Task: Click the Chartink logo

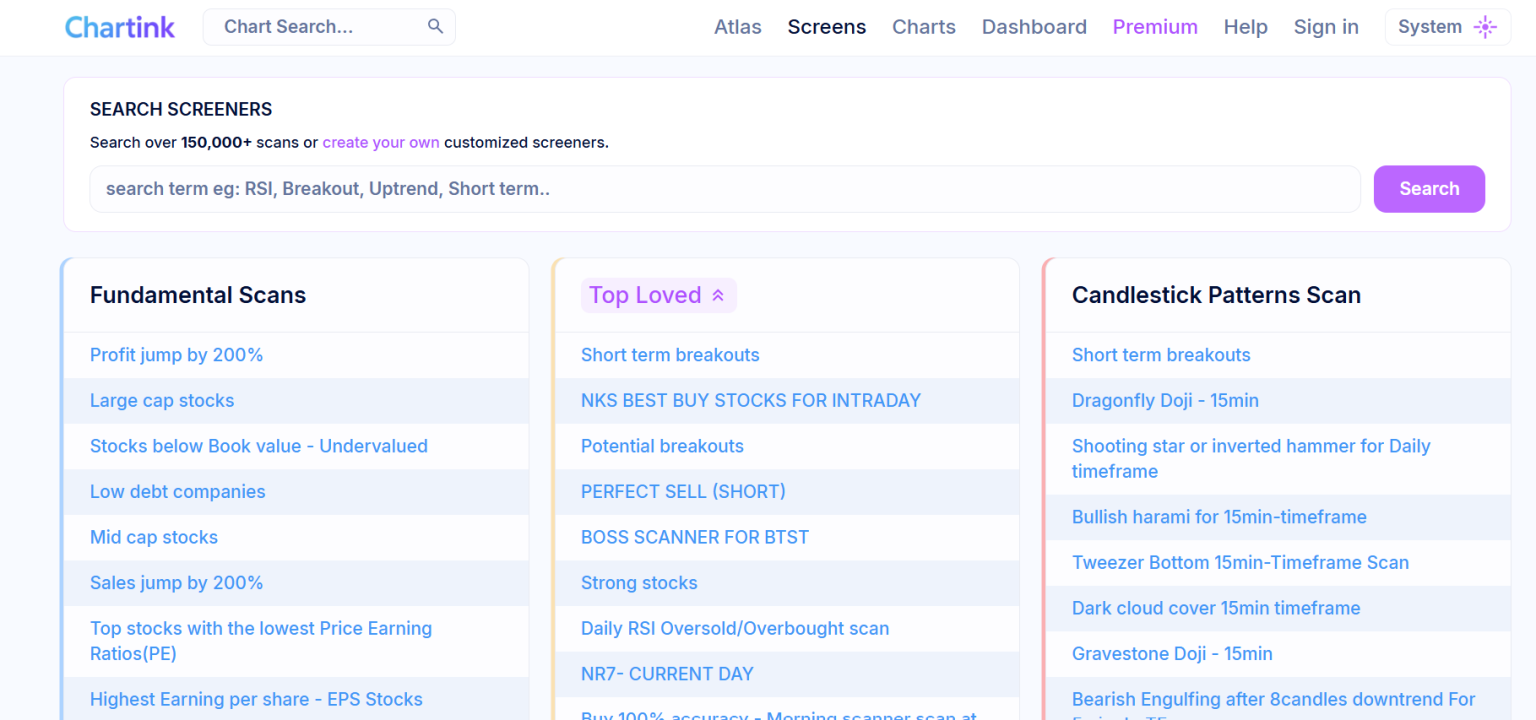Action: click(119, 26)
